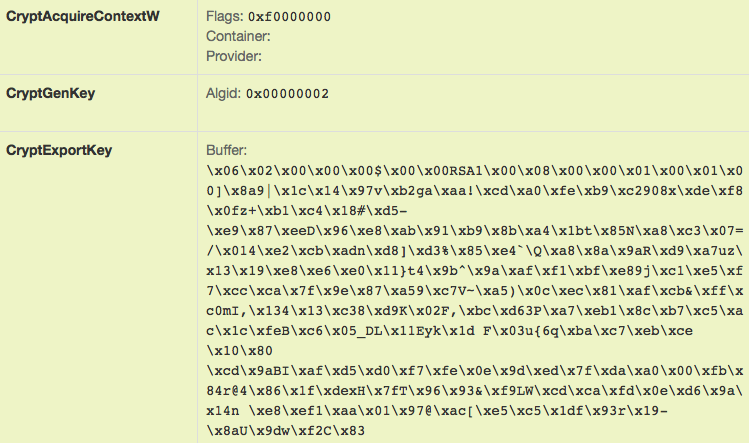Click the CryptExportKey API name
Viewport: 749px width, 443px height.
[59, 150]
